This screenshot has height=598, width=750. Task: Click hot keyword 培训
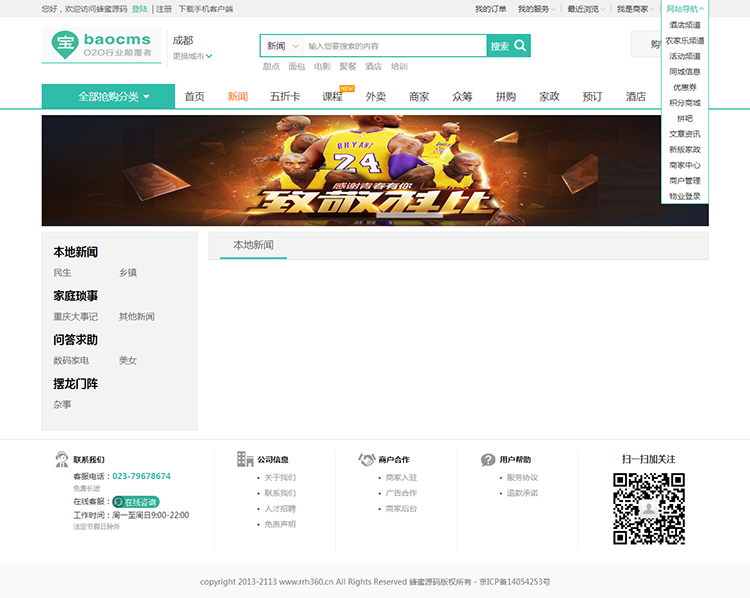coord(399,66)
